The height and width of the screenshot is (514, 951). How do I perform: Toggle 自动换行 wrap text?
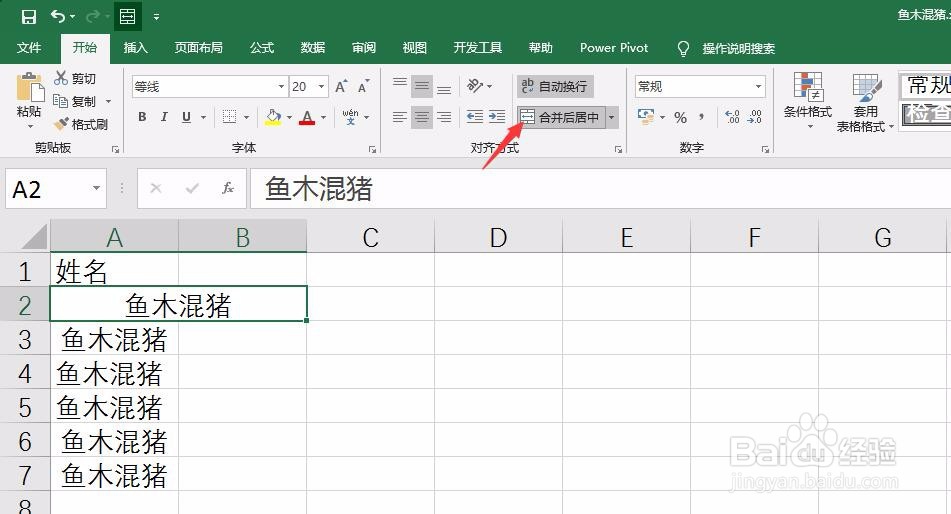click(555, 86)
